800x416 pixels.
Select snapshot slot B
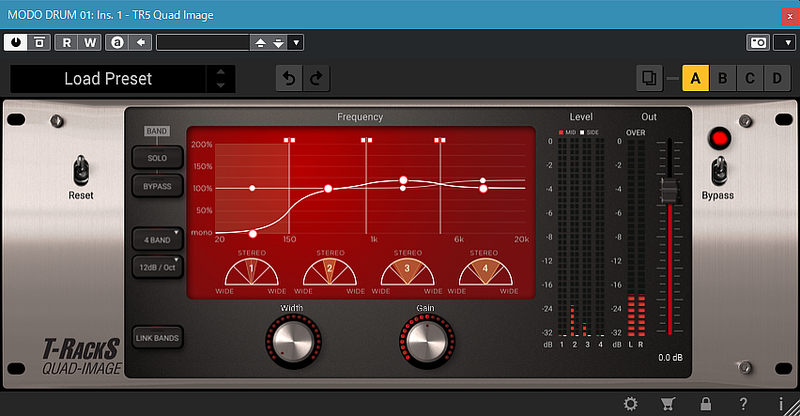(722, 79)
